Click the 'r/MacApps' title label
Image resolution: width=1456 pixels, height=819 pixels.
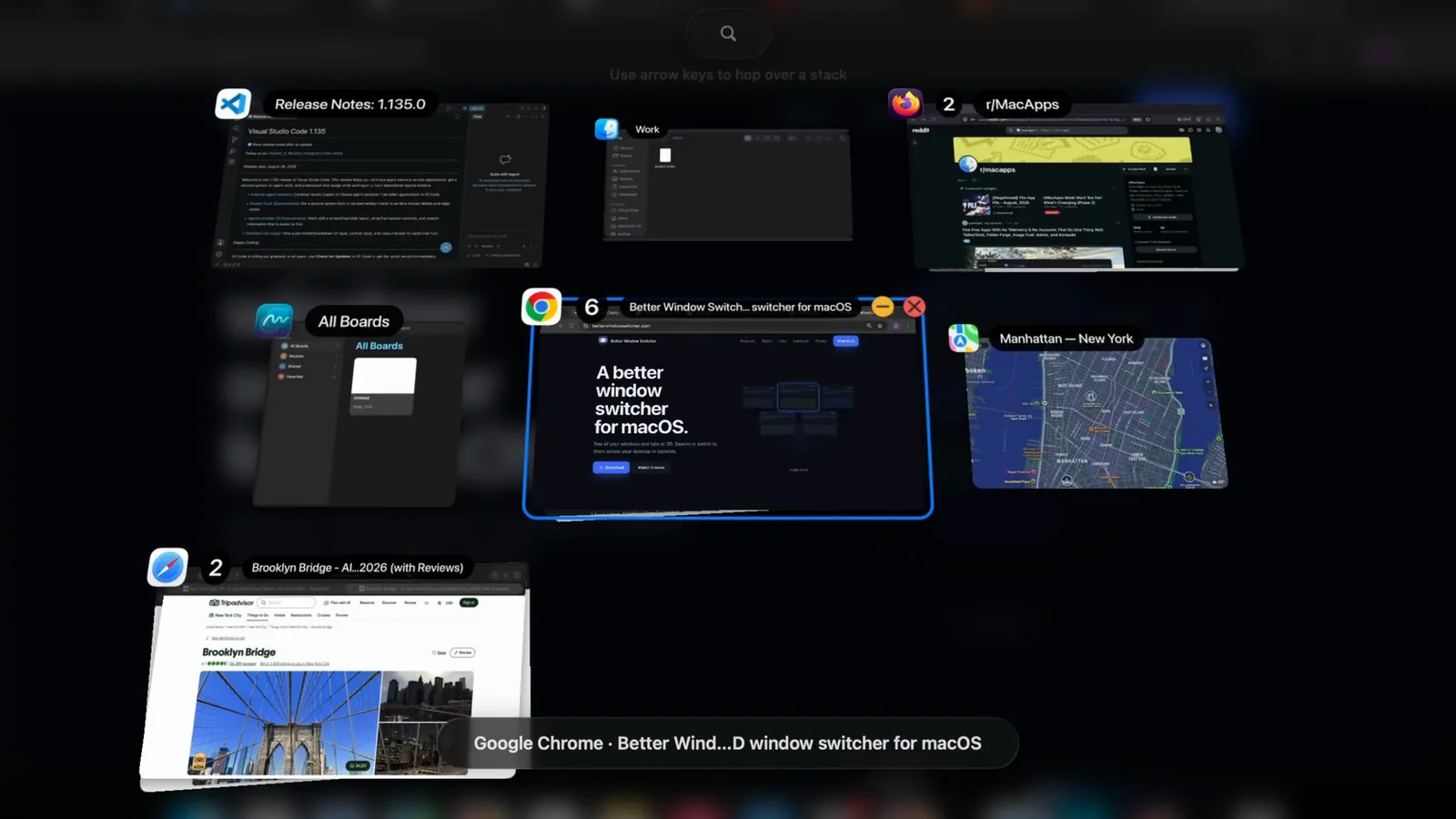(x=1022, y=104)
